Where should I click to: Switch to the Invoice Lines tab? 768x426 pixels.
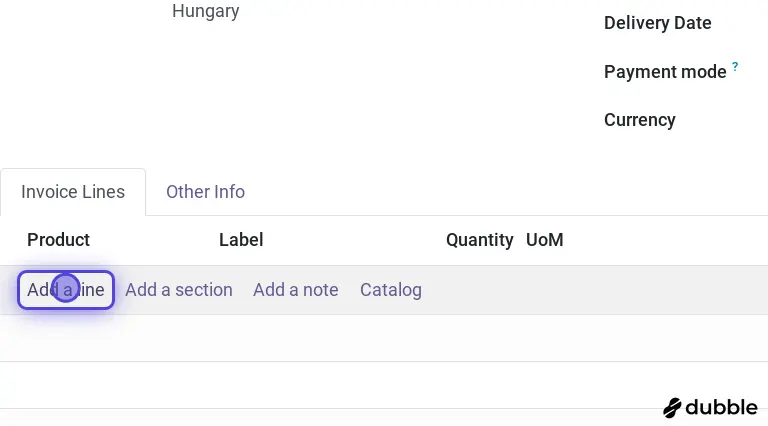73,192
